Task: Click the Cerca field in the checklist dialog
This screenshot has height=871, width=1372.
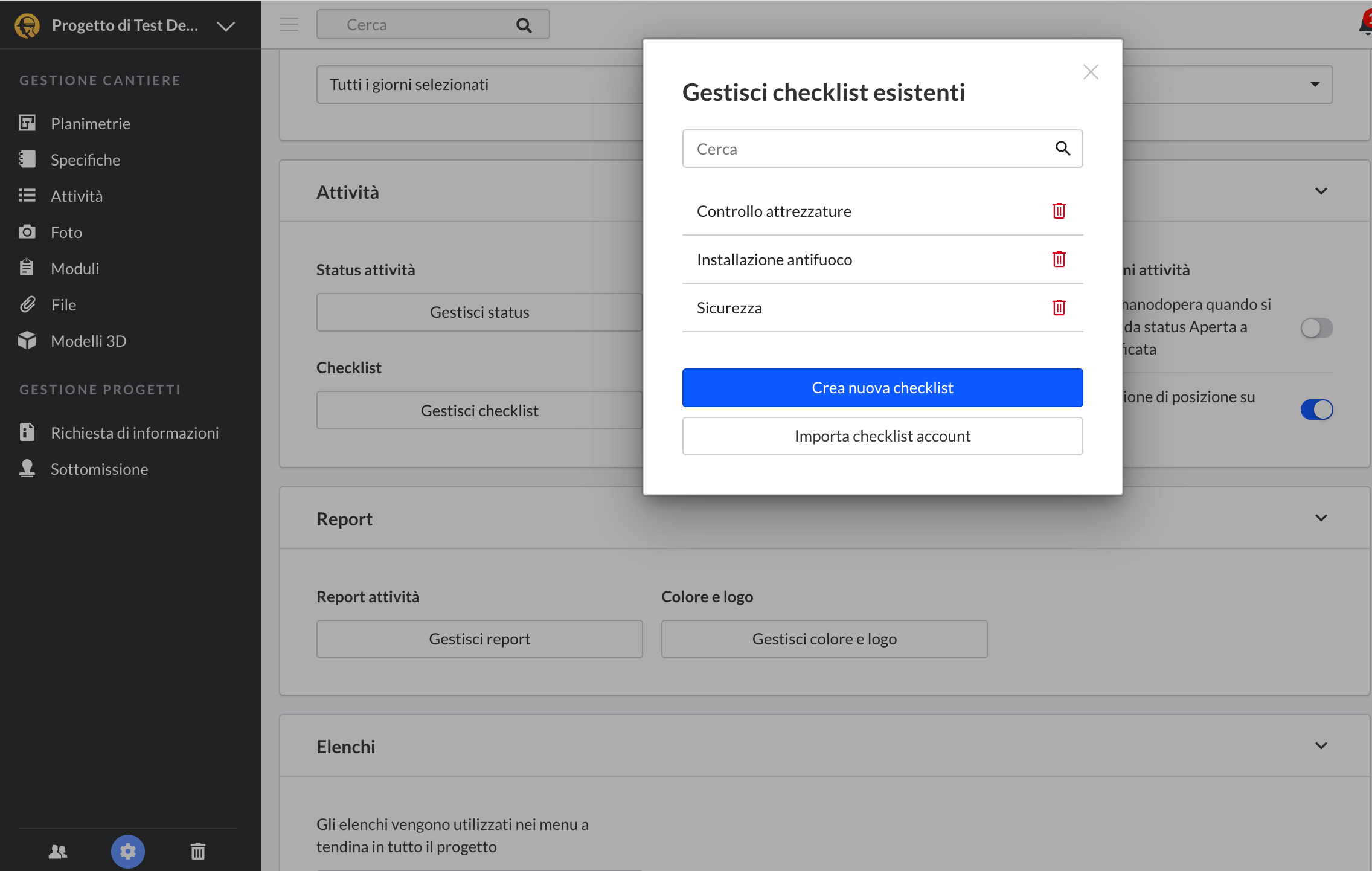Action: tap(882, 149)
